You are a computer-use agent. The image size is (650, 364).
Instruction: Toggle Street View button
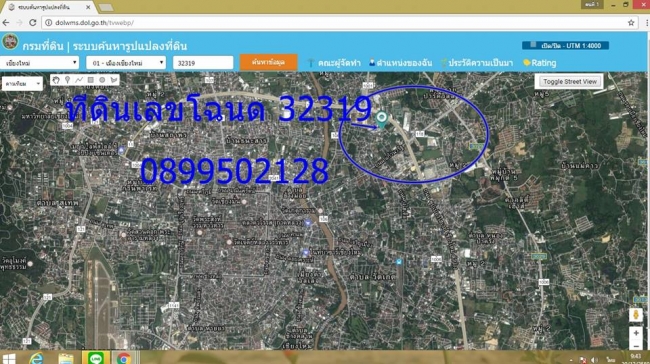point(570,82)
